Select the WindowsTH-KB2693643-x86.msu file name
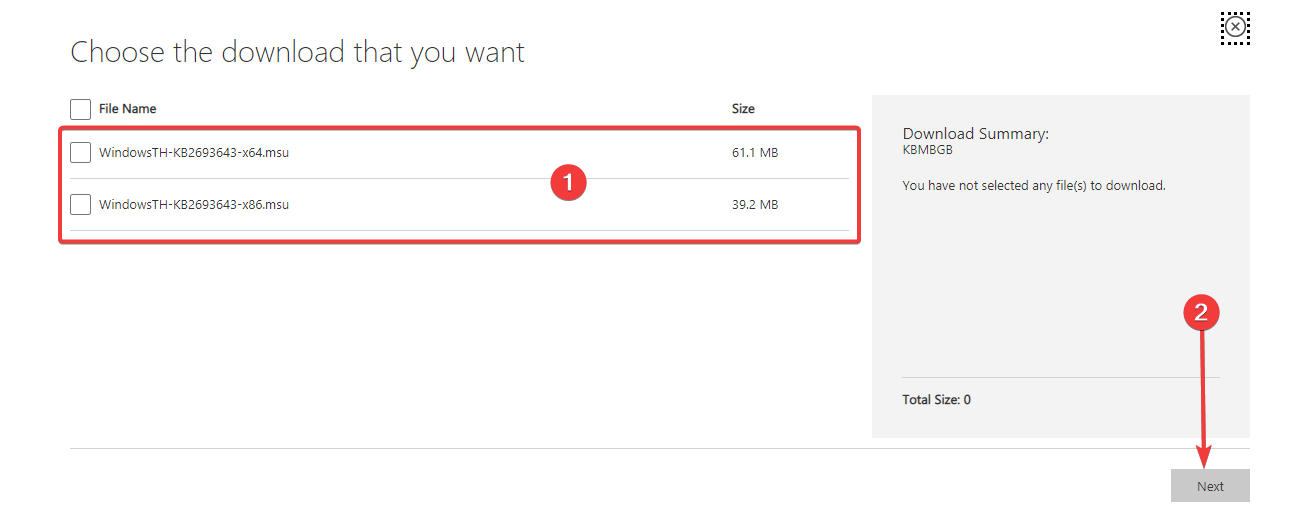The height and width of the screenshot is (519, 1314). tap(194, 205)
